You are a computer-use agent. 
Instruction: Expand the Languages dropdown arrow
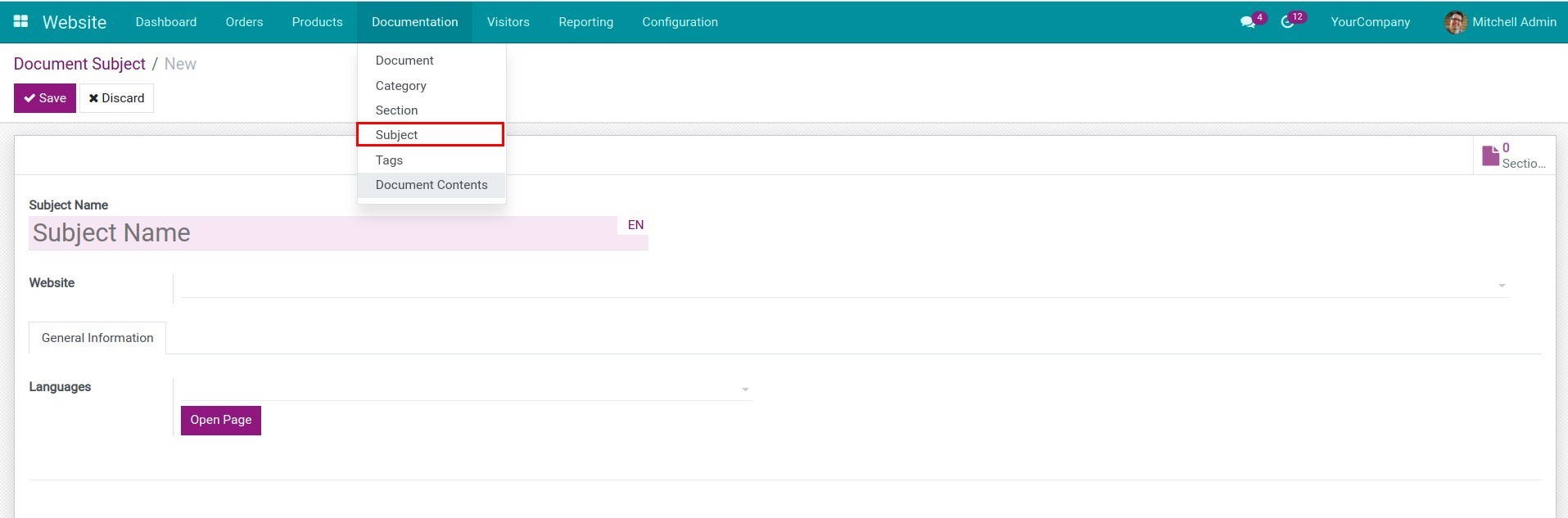click(x=744, y=390)
